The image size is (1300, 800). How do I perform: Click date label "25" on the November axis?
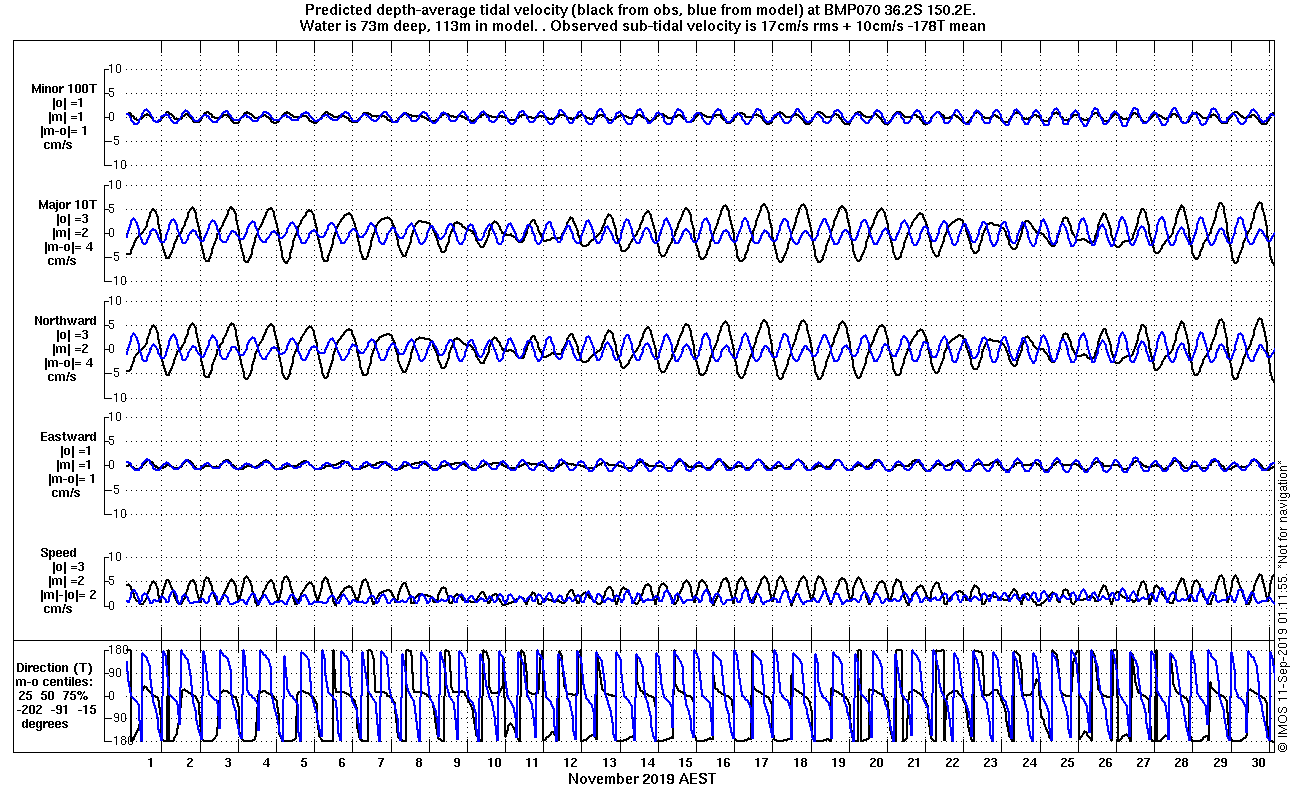click(1067, 763)
